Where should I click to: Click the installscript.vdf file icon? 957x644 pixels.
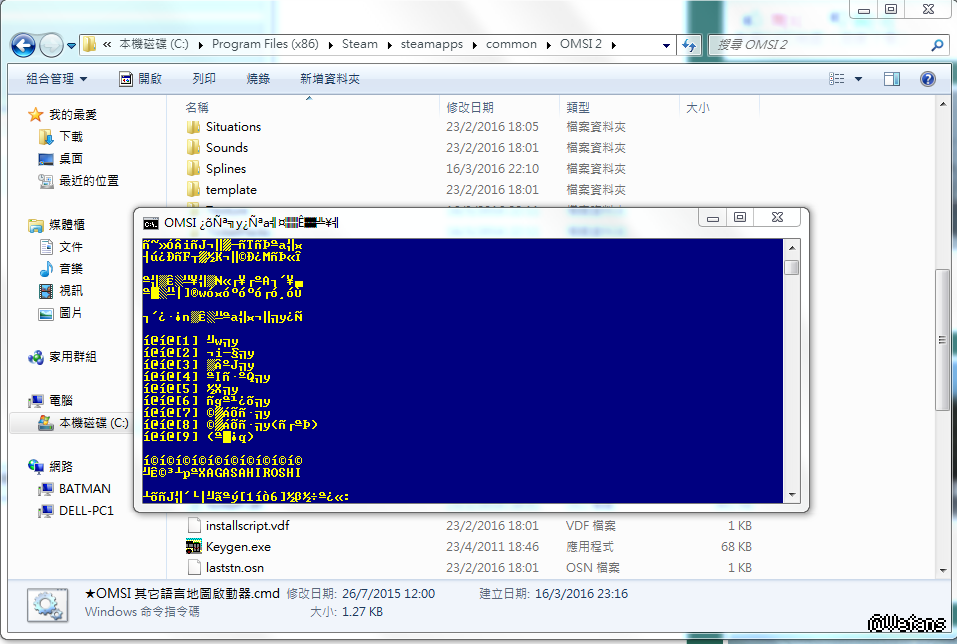(194, 526)
